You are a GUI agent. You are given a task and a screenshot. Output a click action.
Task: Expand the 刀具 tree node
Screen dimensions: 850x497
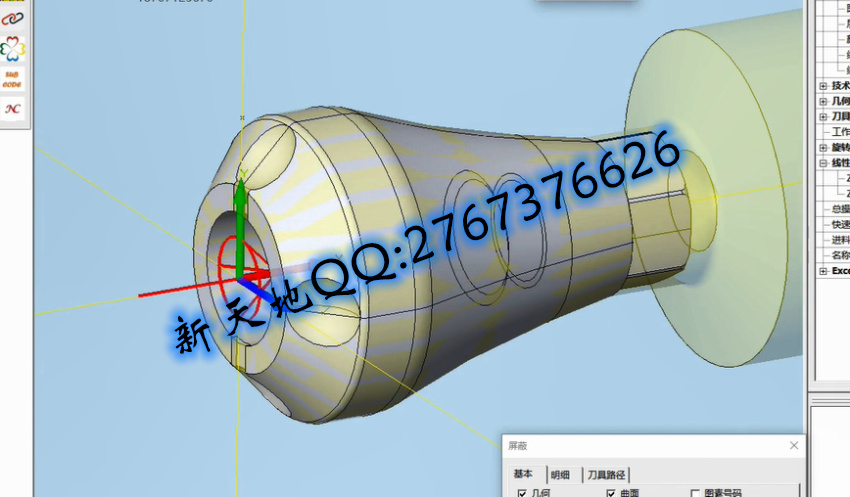823,117
